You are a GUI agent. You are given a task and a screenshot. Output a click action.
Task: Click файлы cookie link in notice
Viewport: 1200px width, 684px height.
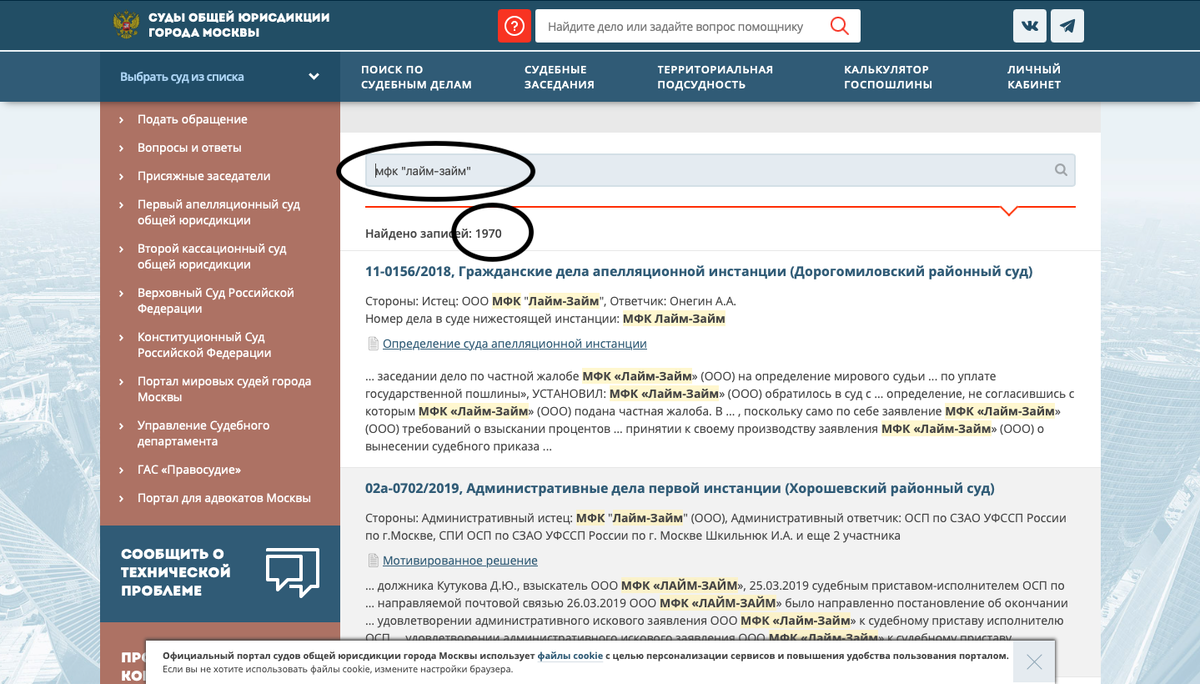[569, 656]
